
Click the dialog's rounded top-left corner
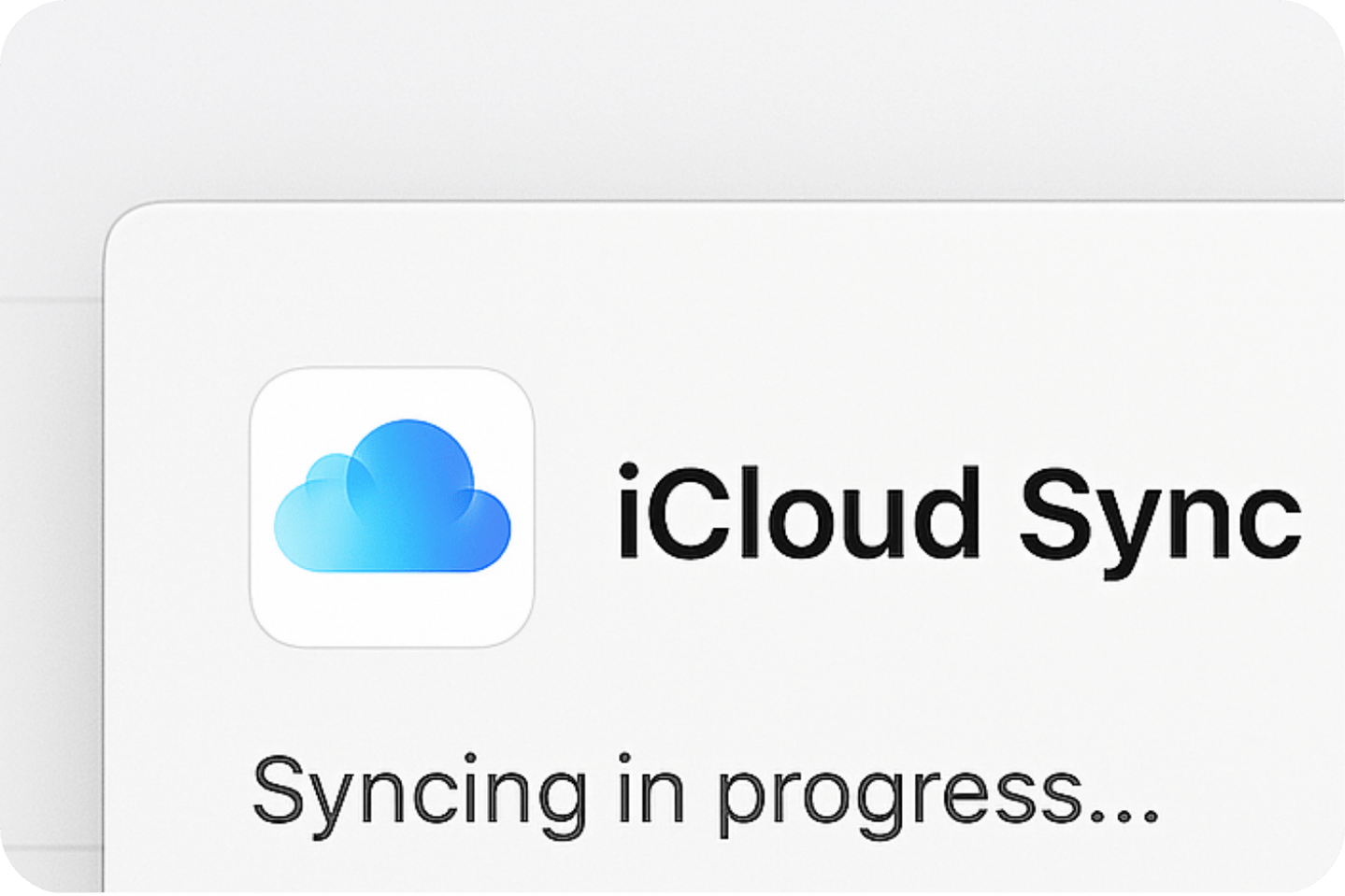pyautogui.click(x=120, y=219)
